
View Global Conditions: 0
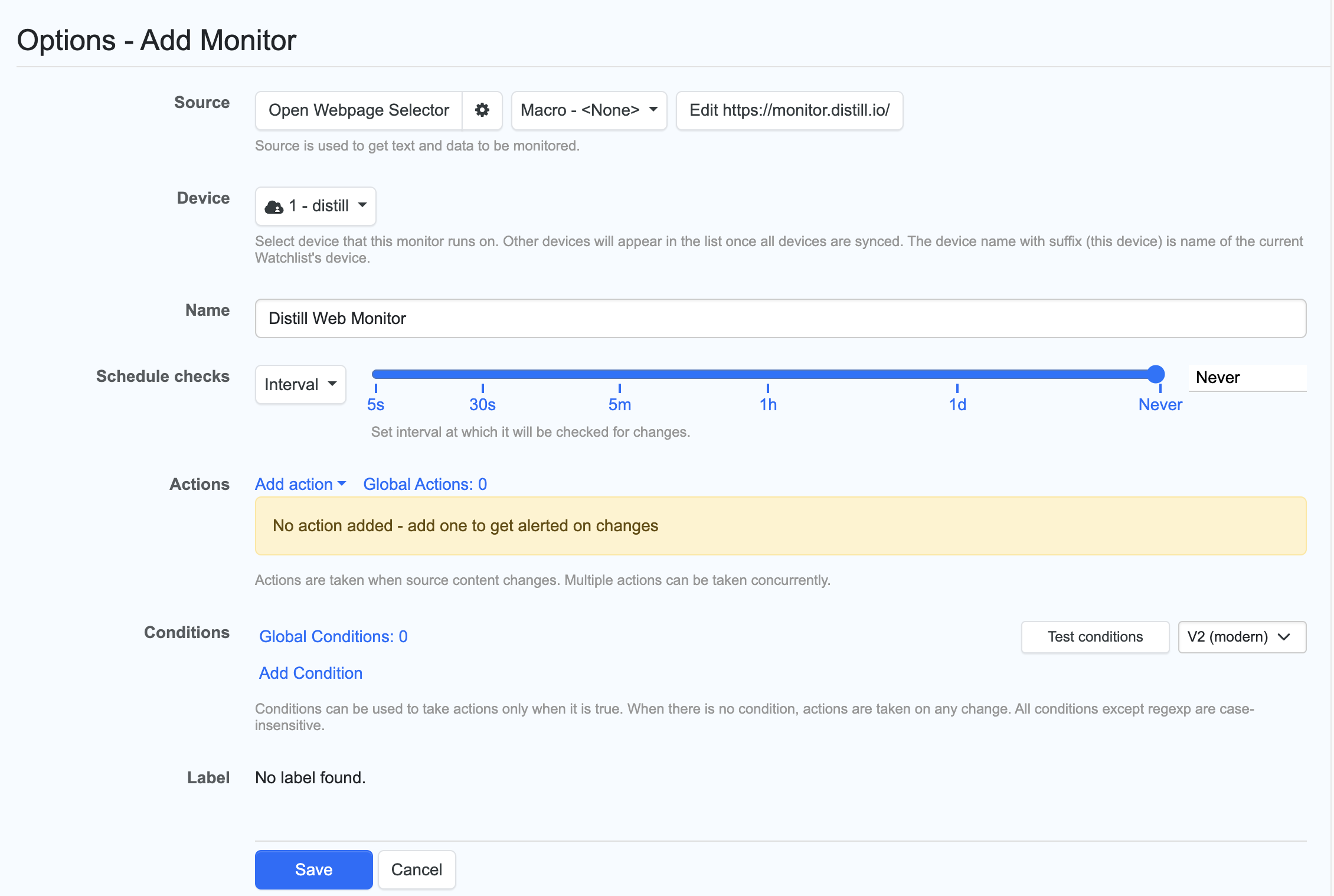(333, 636)
